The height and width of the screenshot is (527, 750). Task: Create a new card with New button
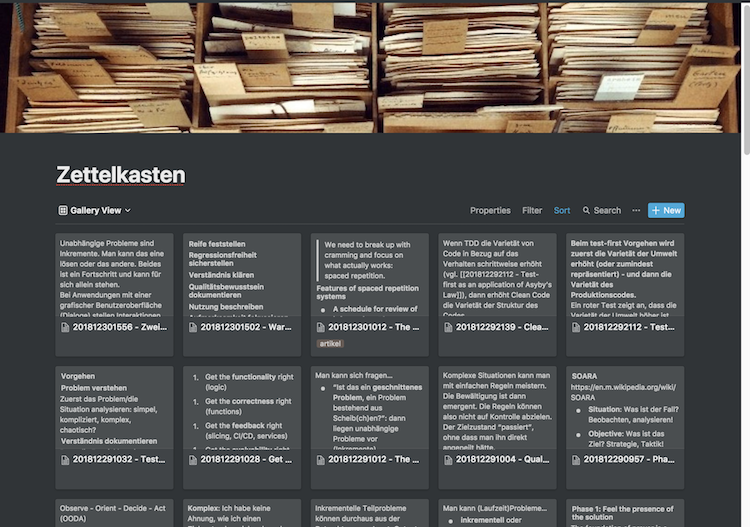(666, 210)
